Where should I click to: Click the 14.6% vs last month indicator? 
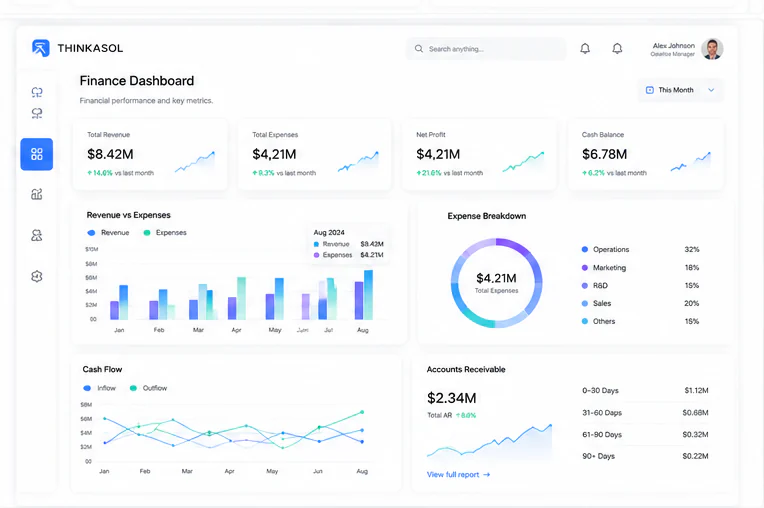tap(120, 173)
